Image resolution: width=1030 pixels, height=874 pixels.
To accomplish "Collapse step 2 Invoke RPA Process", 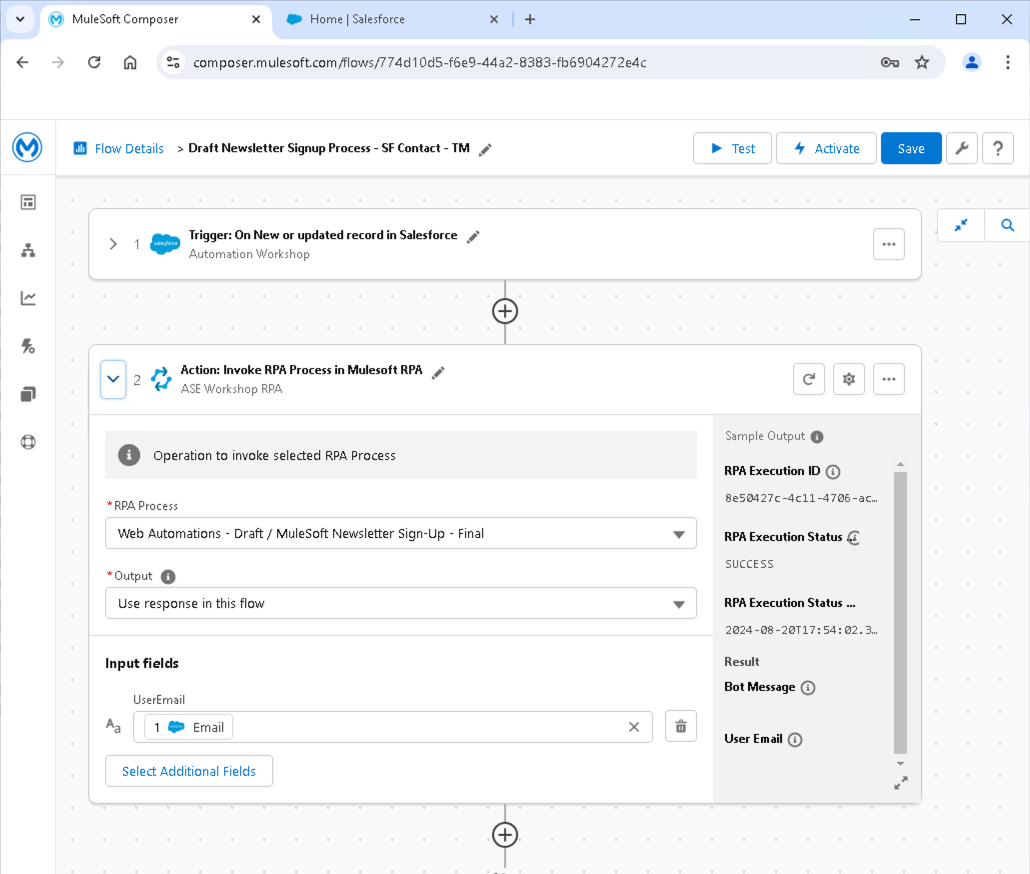I will tap(113, 380).
